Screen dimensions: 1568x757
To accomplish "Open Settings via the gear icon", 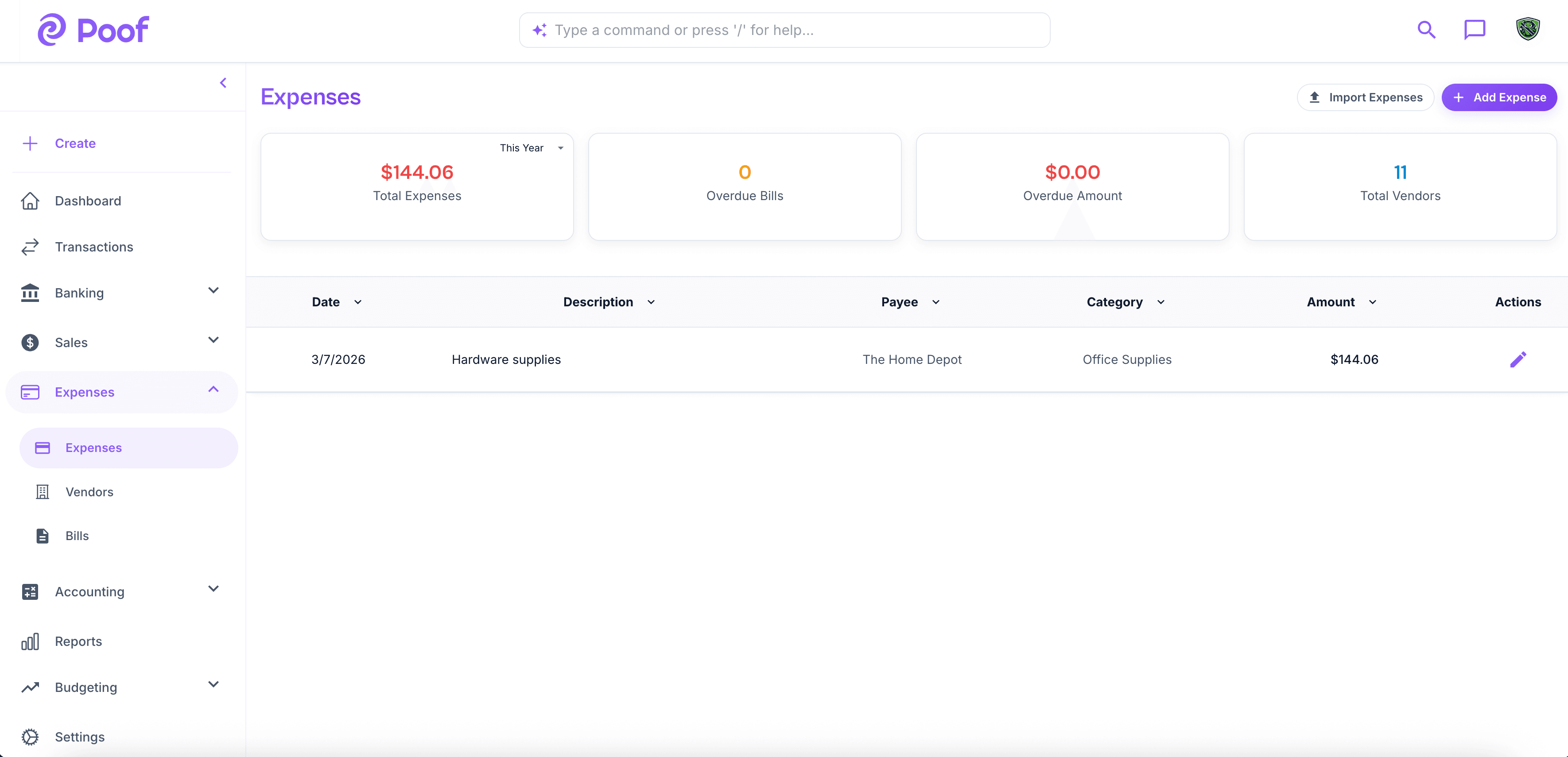I will (x=30, y=736).
